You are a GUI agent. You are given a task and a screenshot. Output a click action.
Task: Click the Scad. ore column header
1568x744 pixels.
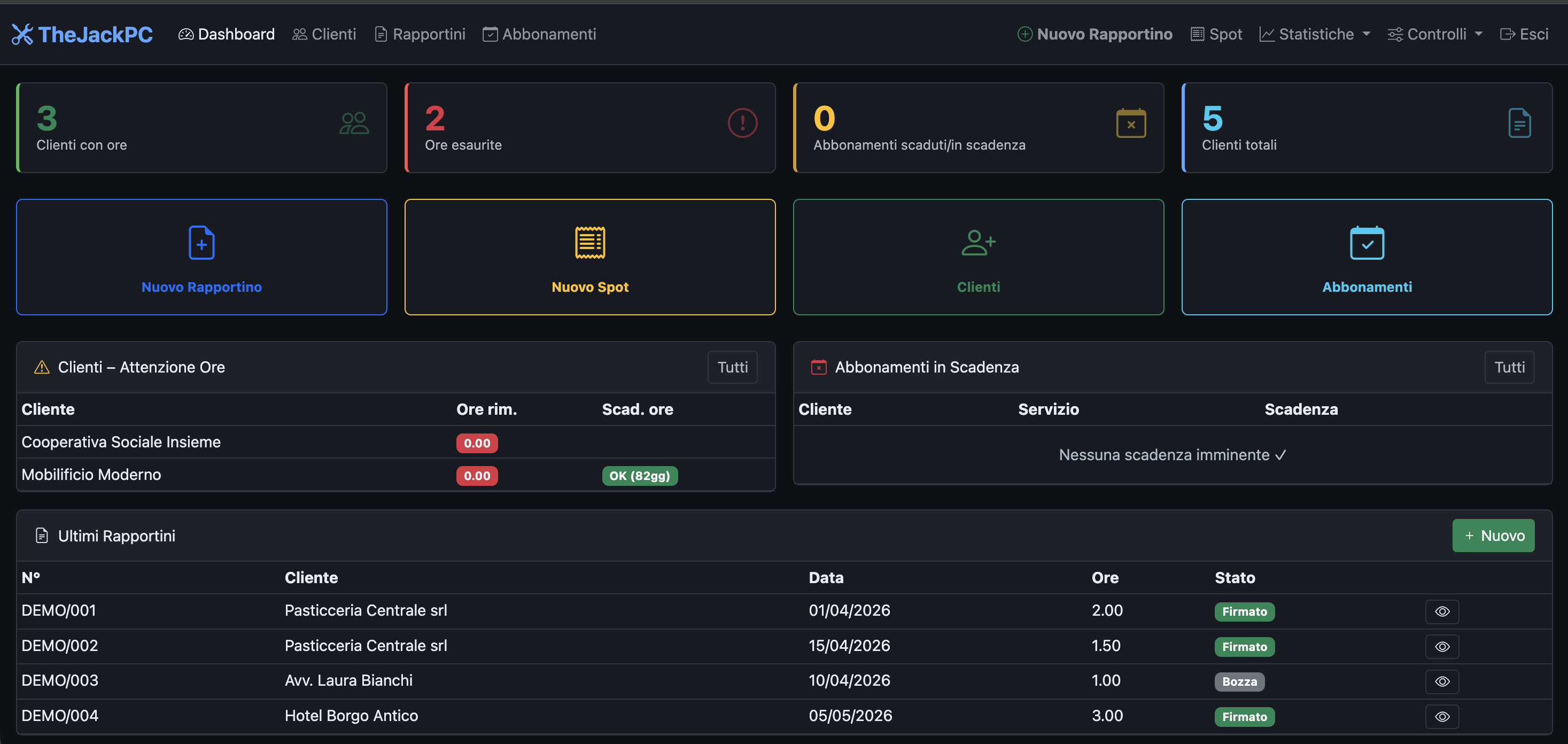point(638,409)
